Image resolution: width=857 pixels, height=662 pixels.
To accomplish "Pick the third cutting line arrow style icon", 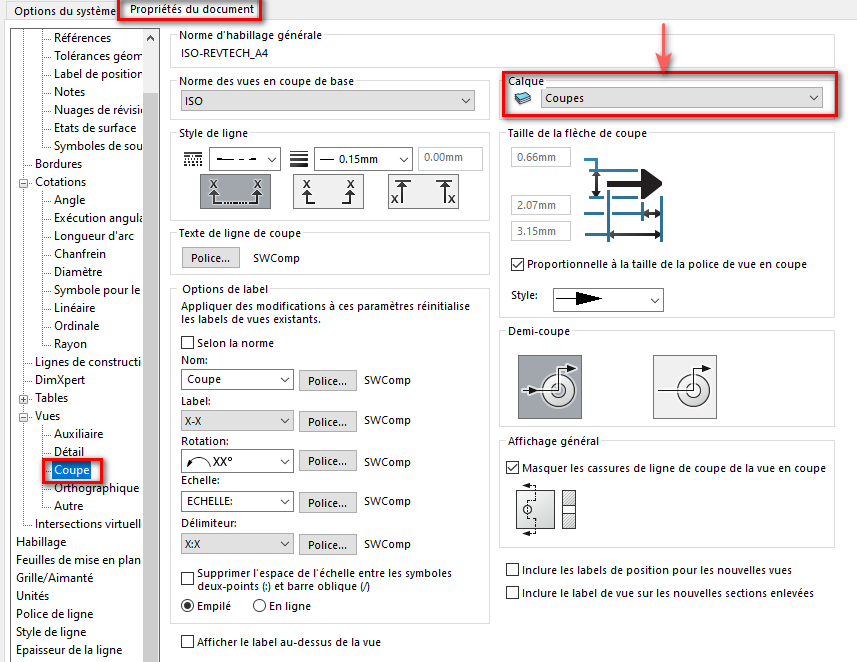I will (423, 191).
